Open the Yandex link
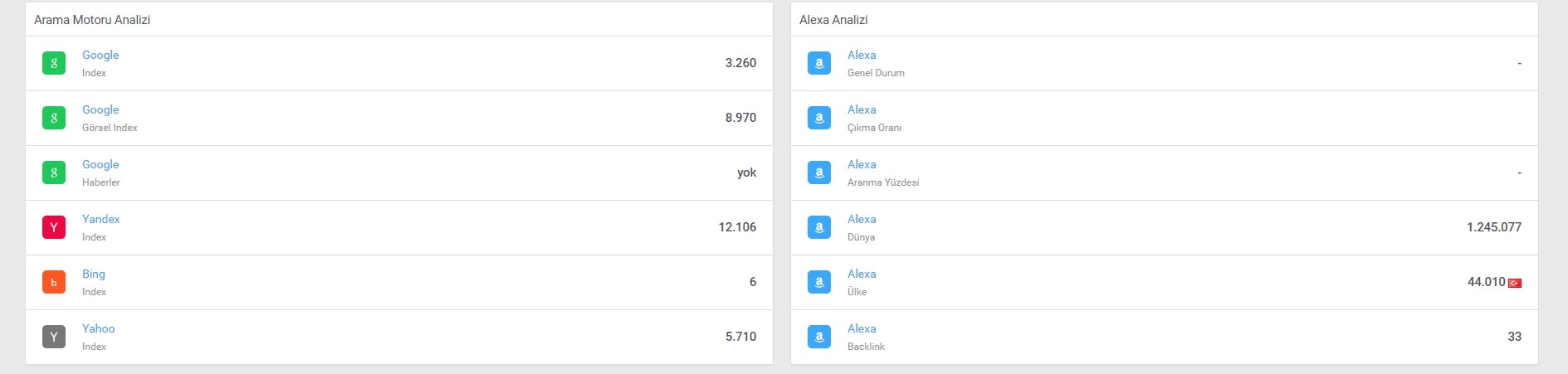1568x374 pixels. point(101,219)
